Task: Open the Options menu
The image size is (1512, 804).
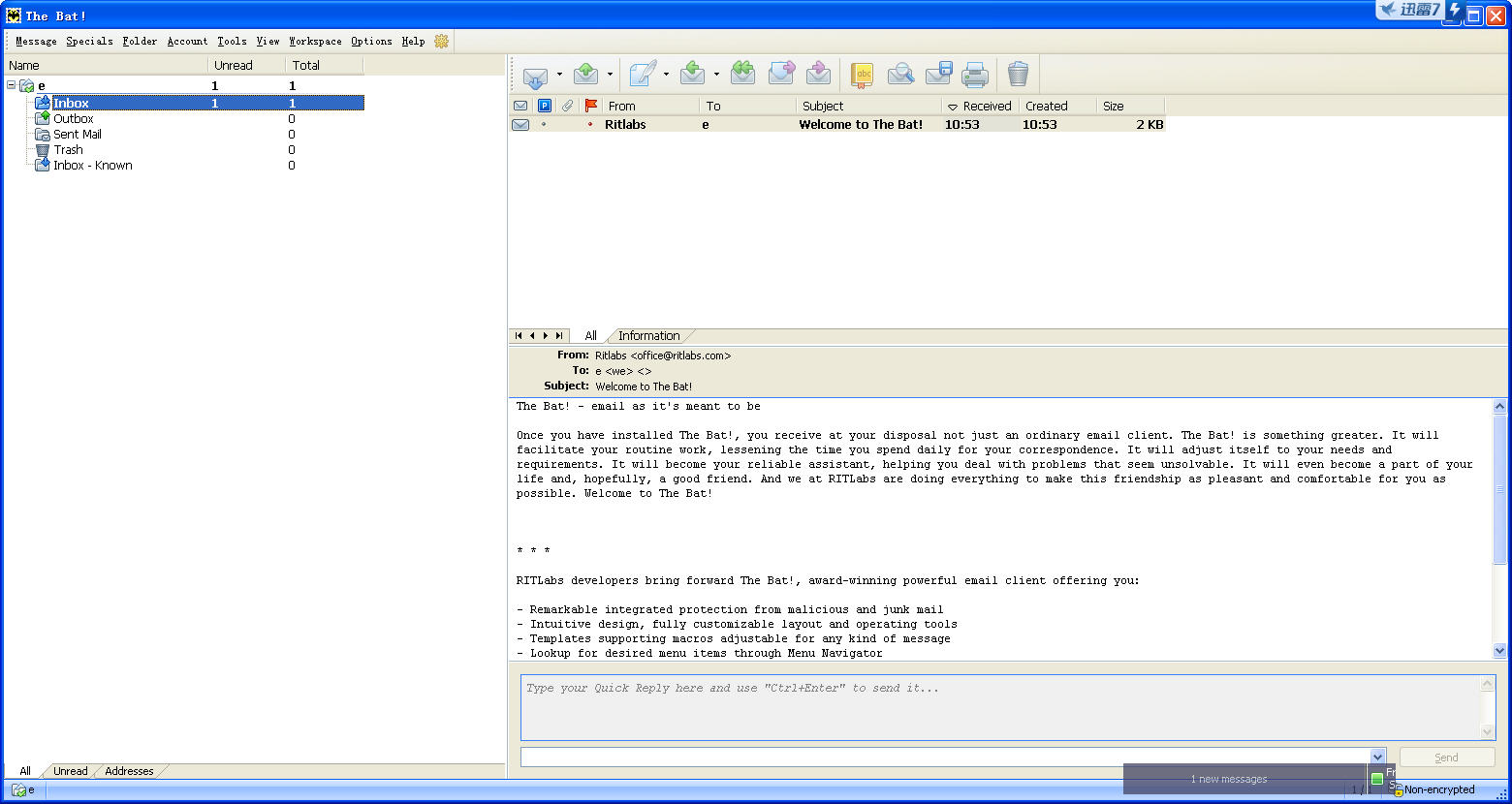Action: pyautogui.click(x=371, y=41)
